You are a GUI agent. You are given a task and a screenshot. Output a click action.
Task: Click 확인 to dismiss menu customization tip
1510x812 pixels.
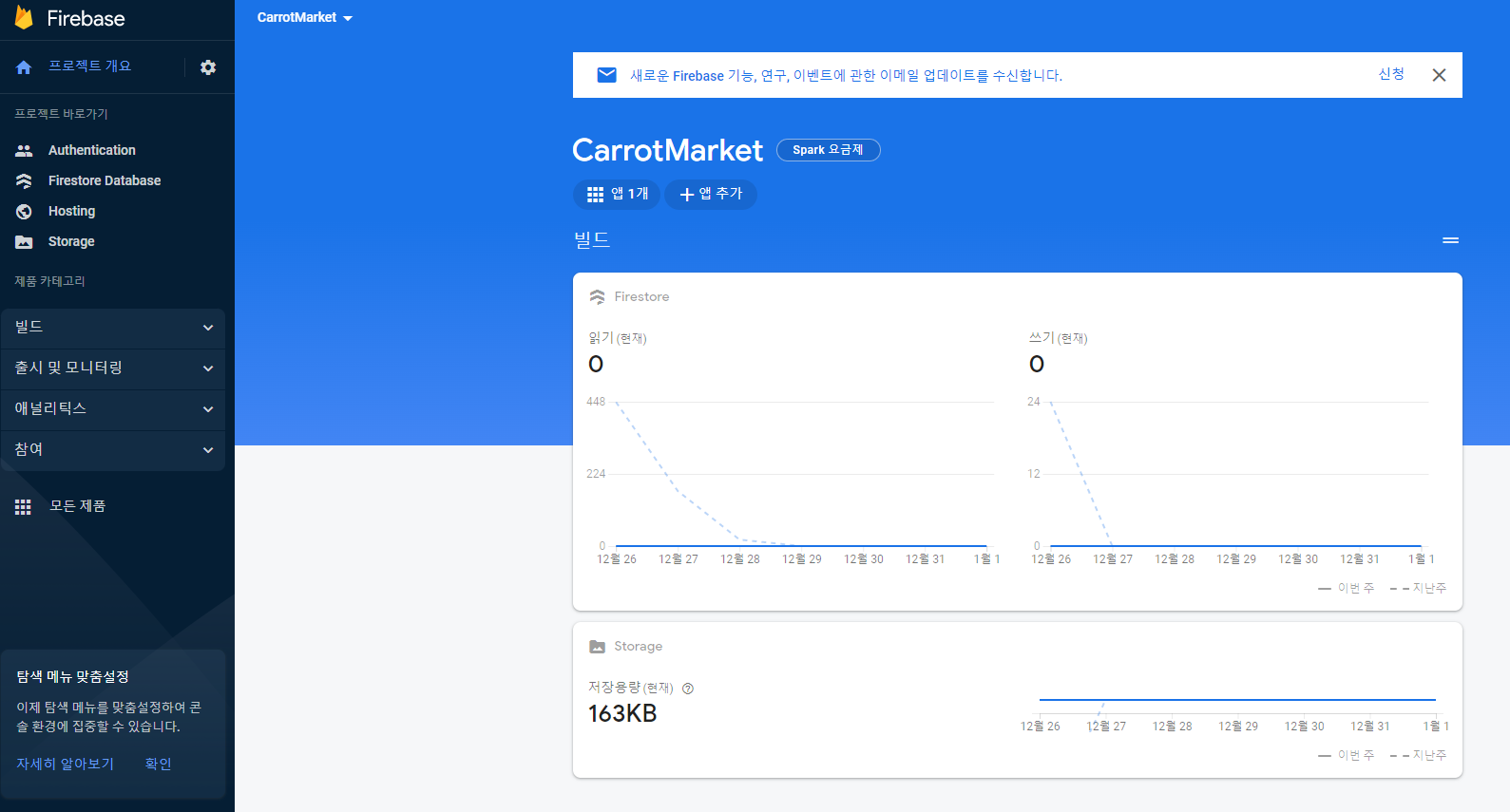tap(158, 764)
